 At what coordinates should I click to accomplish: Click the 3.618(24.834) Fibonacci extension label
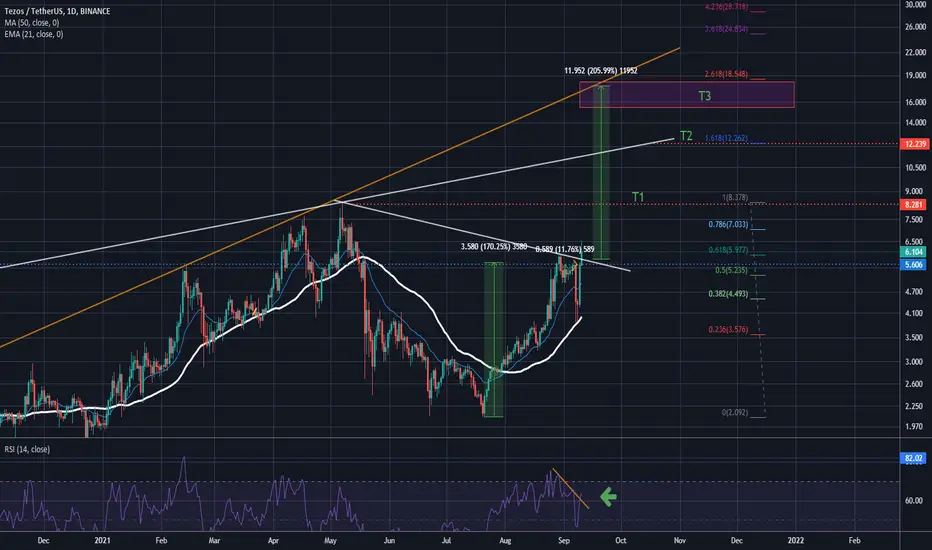pos(726,29)
